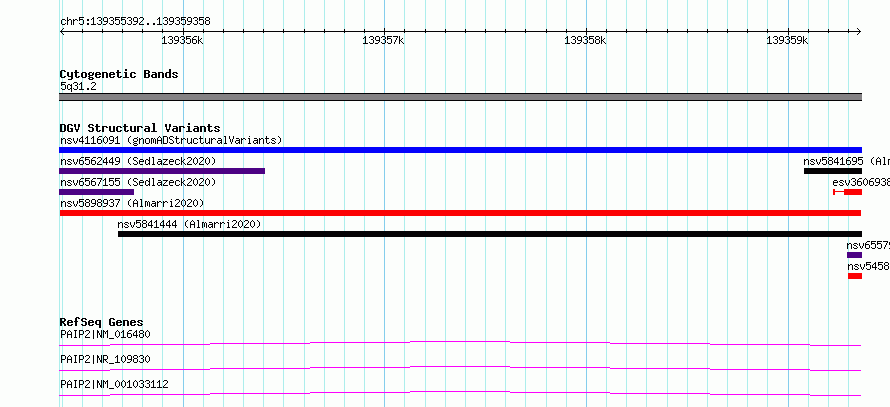
Task: Select the magenta PAIP2|NR_109830 intron line
Action: [460, 368]
